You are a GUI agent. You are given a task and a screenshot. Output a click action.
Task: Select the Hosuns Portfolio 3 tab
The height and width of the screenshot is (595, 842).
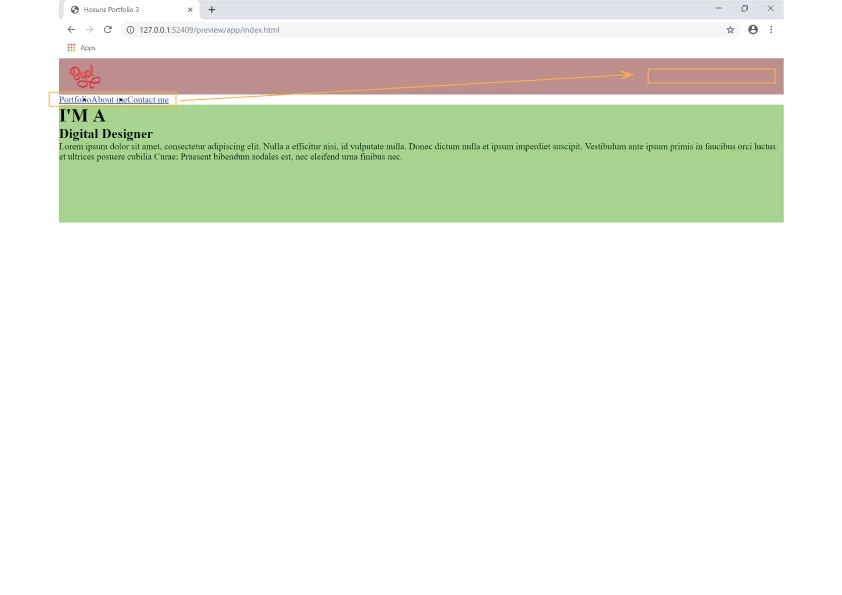(x=131, y=10)
